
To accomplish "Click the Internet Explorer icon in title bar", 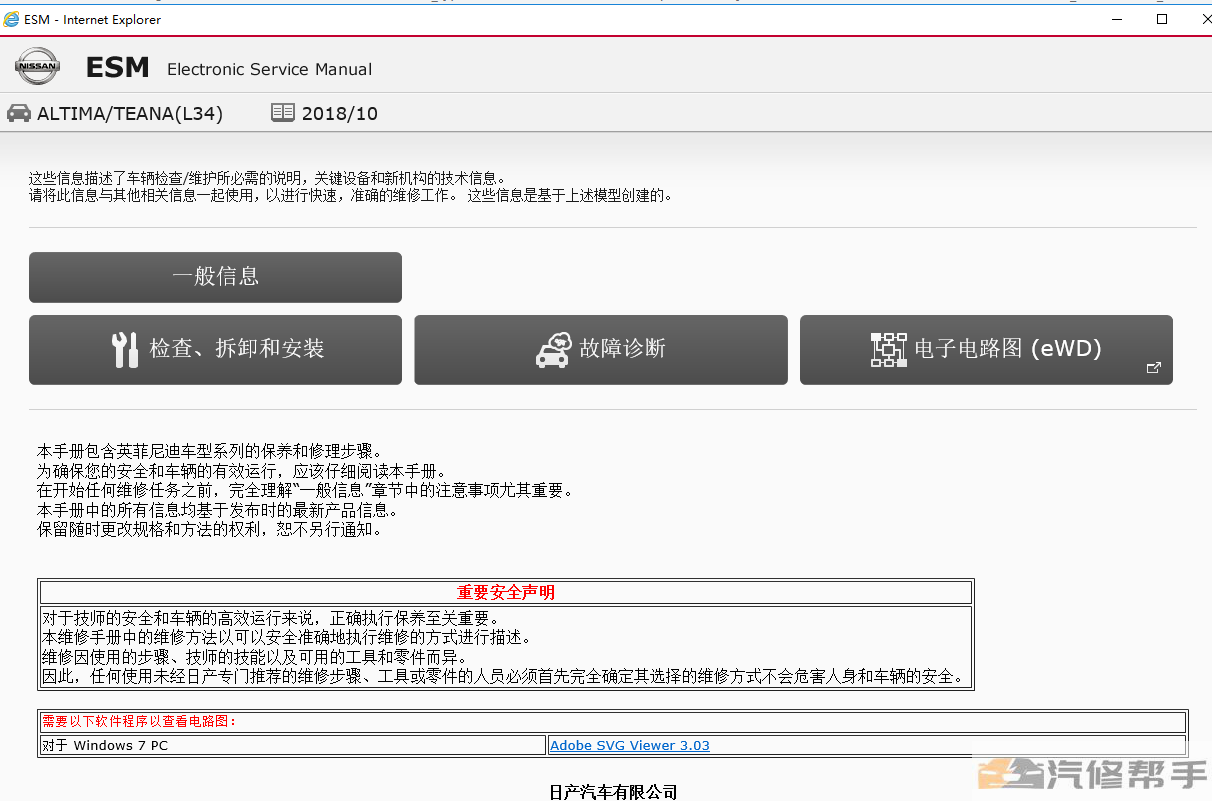I will pyautogui.click(x=12, y=19).
